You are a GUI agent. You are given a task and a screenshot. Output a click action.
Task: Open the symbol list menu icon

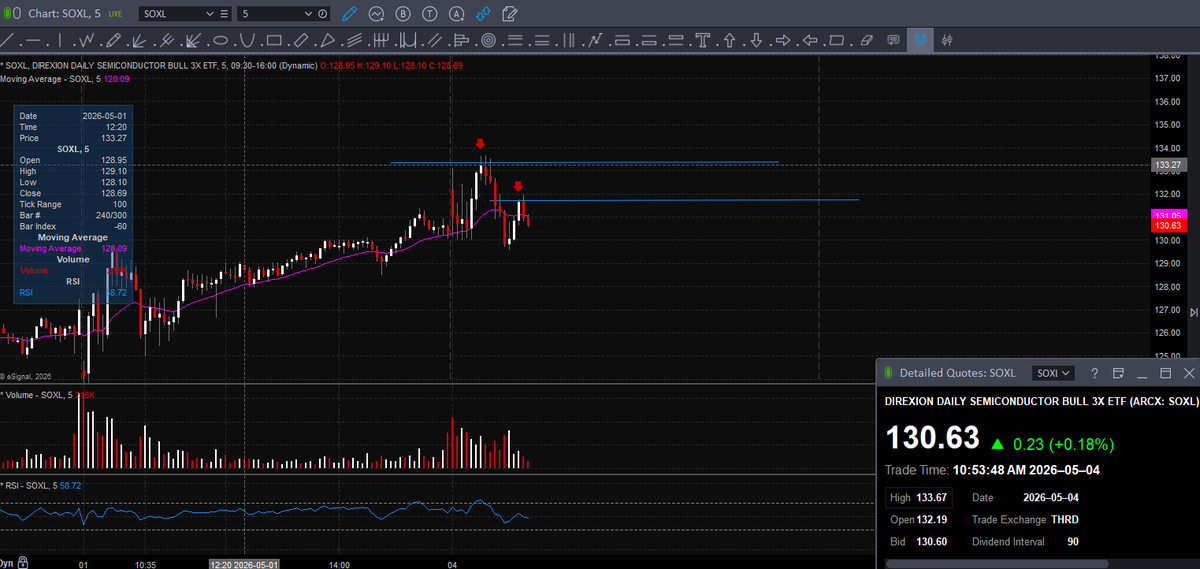tap(224, 14)
